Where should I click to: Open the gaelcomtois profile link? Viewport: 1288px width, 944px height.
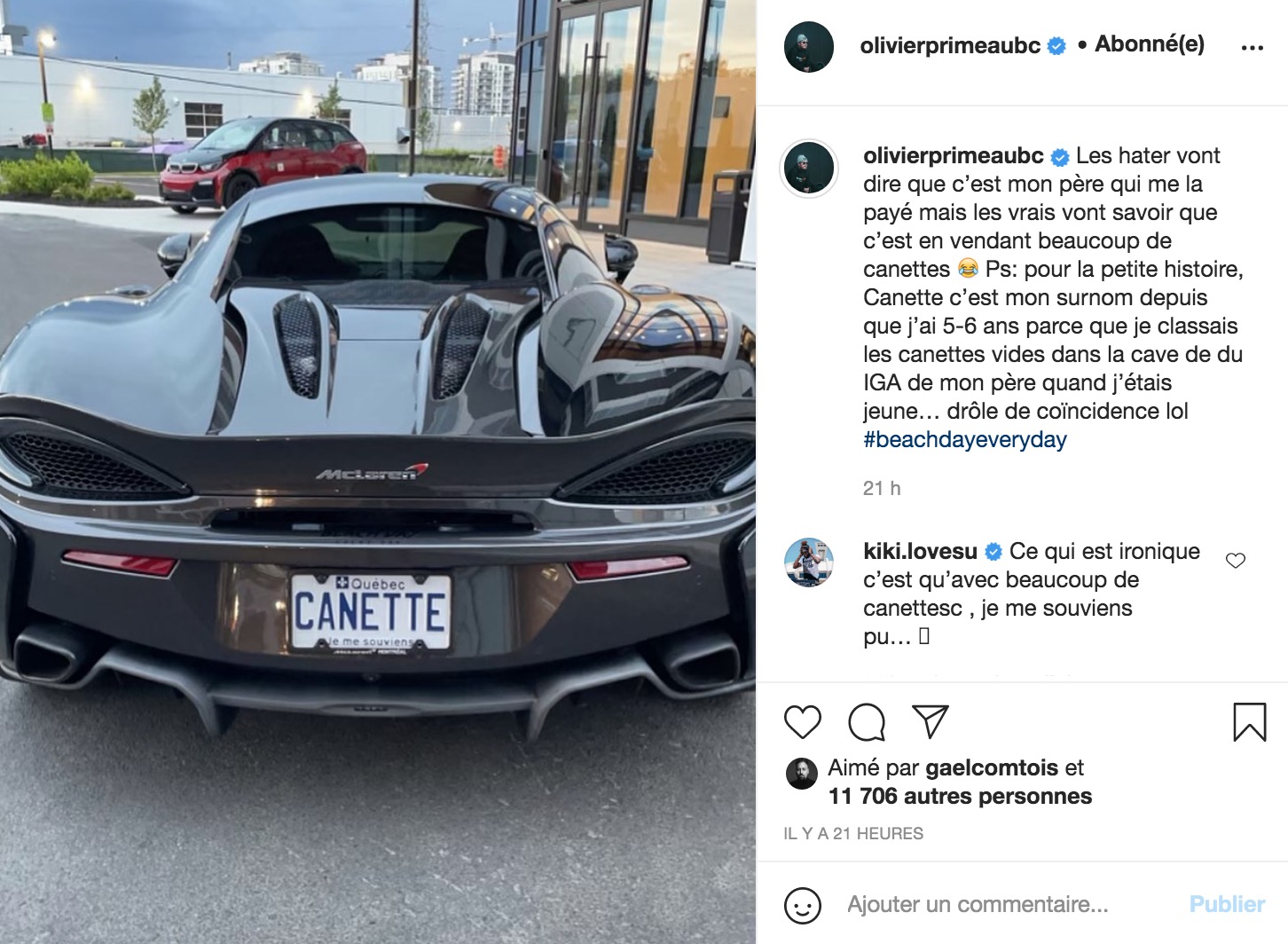[x=992, y=768]
